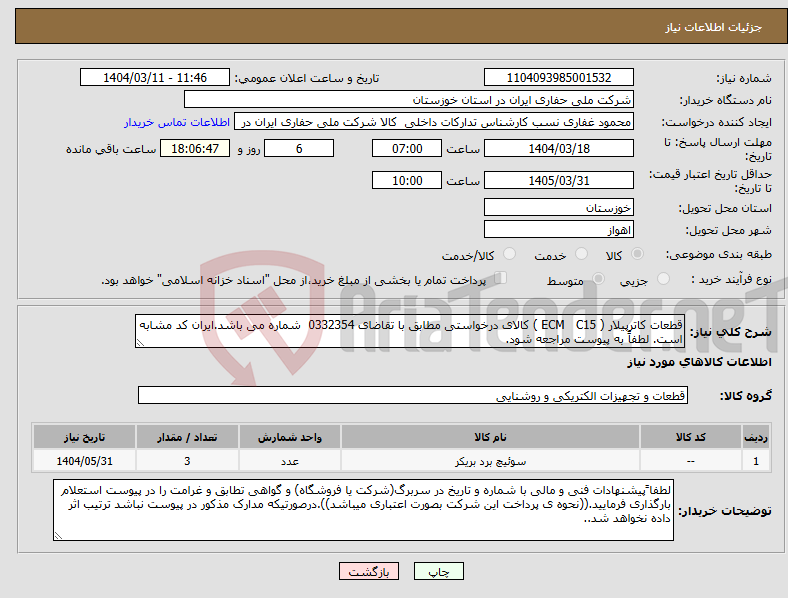Image resolution: width=788 pixels, height=598 pixels.
Task: Click the buyer notes text area
Action: [363, 510]
